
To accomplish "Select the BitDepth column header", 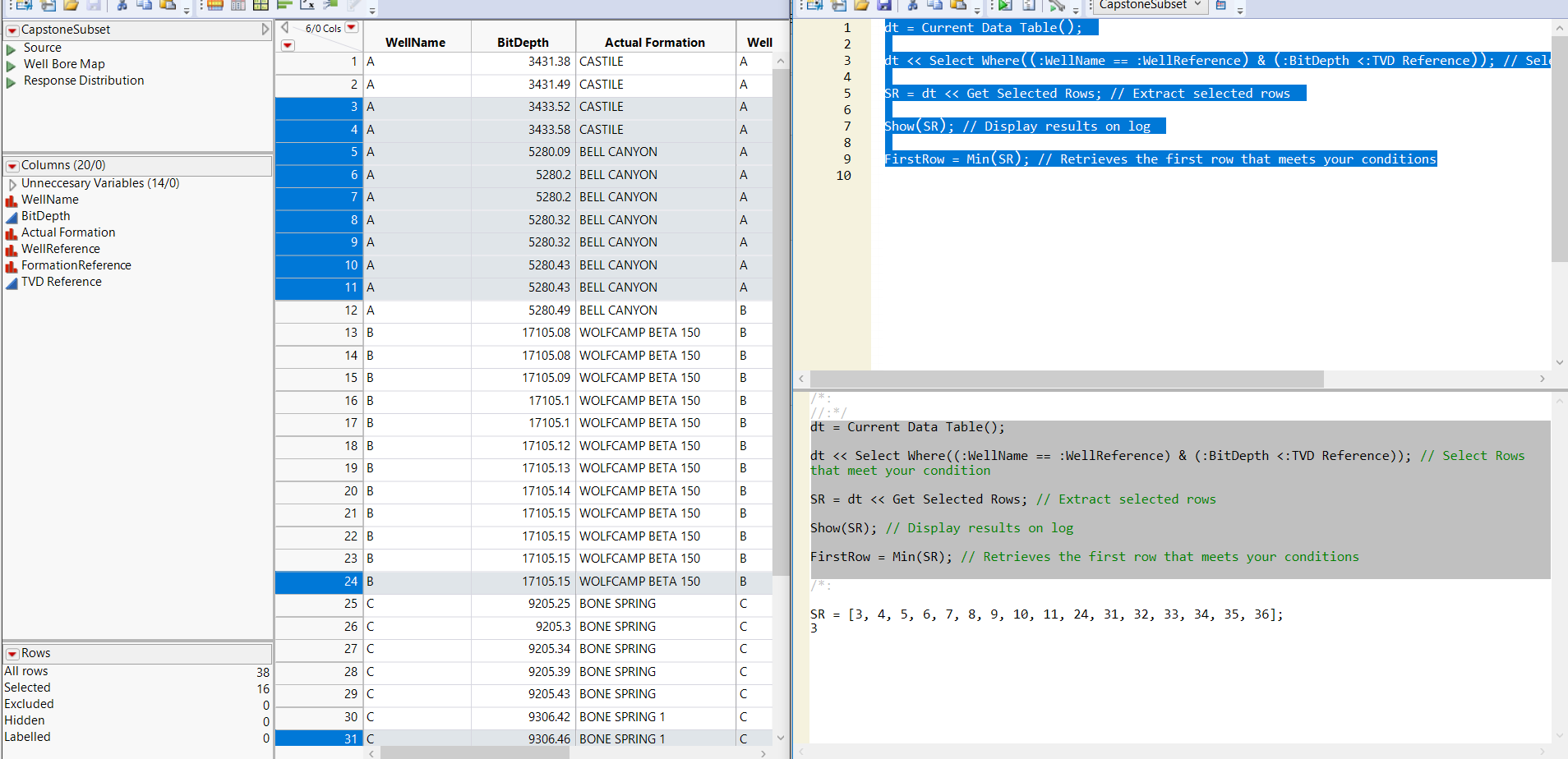I will pyautogui.click(x=523, y=43).
